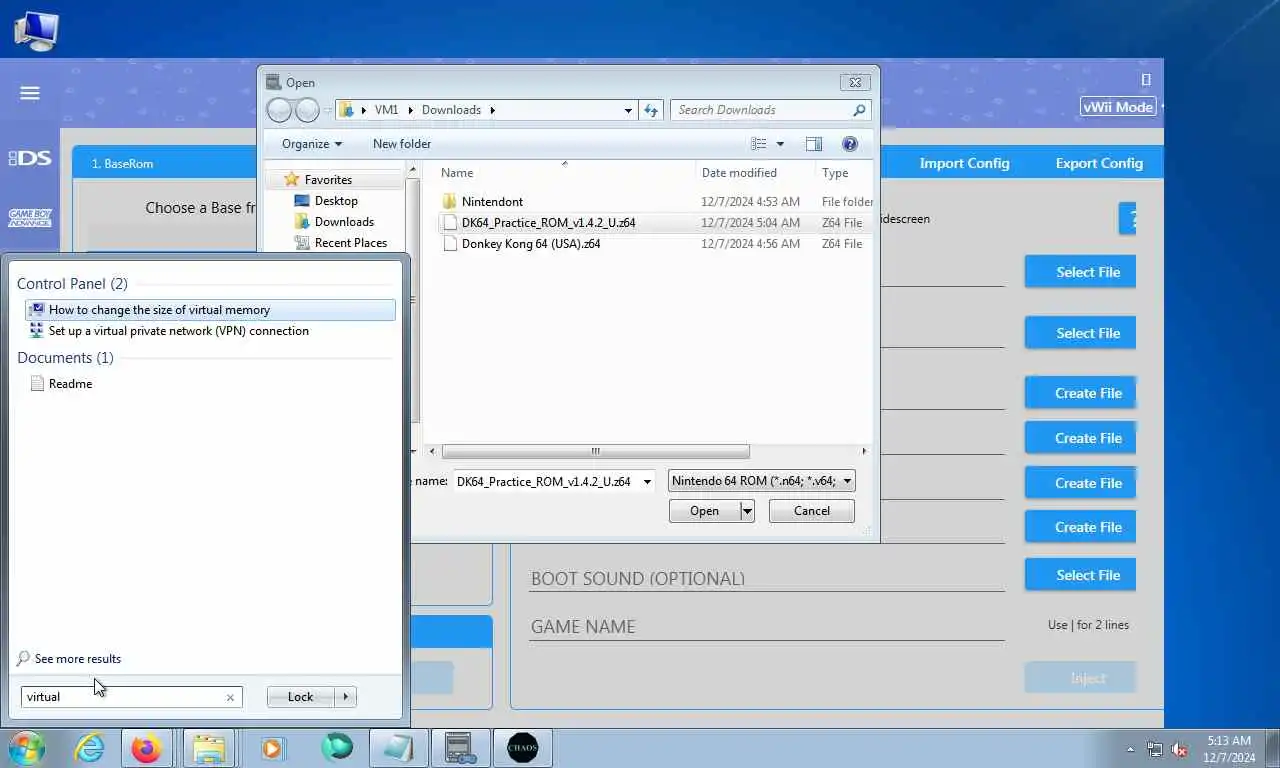Click the vWii Mode toggle
The width and height of the screenshot is (1280, 768).
tap(1118, 107)
